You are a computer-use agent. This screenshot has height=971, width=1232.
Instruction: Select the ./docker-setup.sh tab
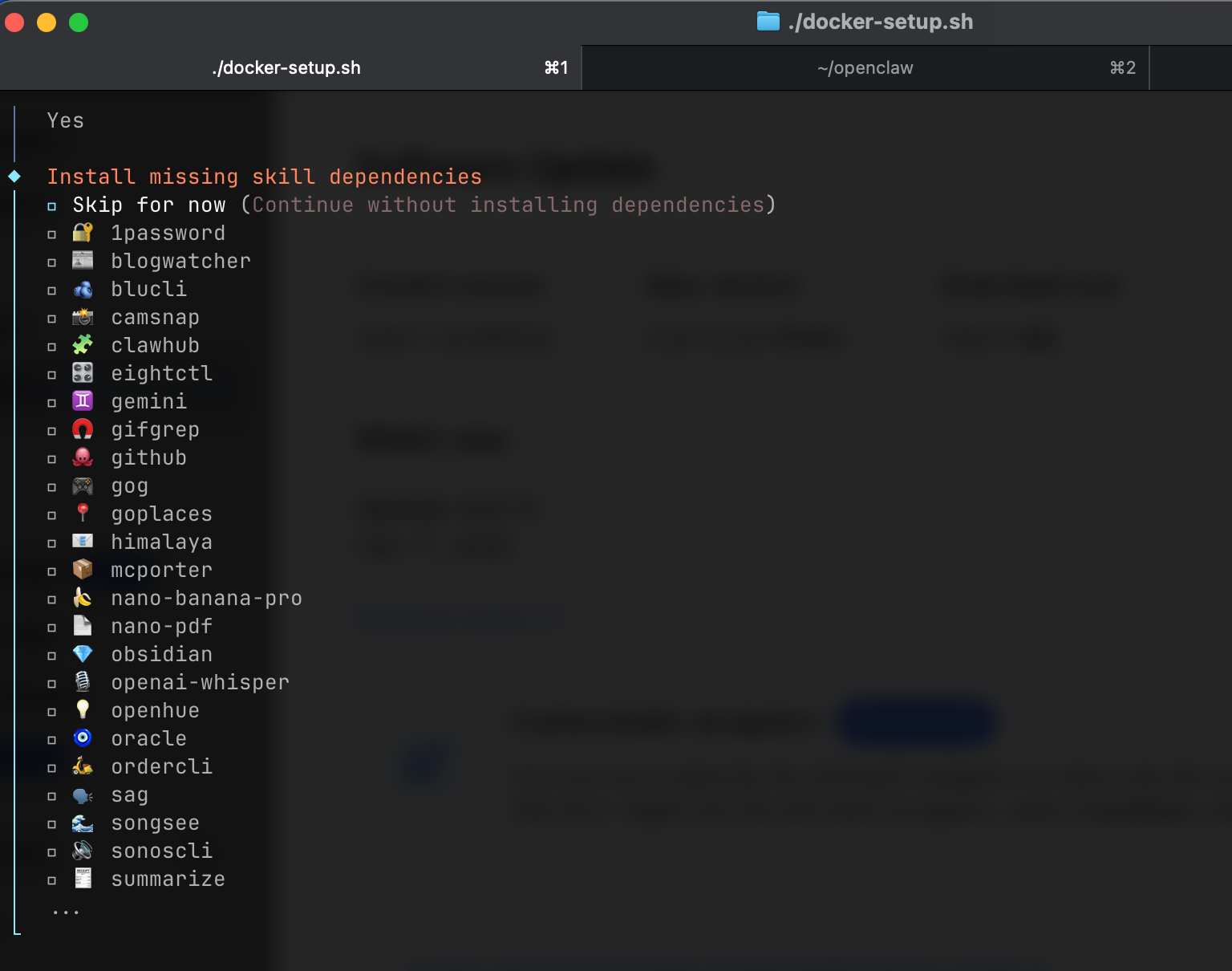click(x=286, y=68)
